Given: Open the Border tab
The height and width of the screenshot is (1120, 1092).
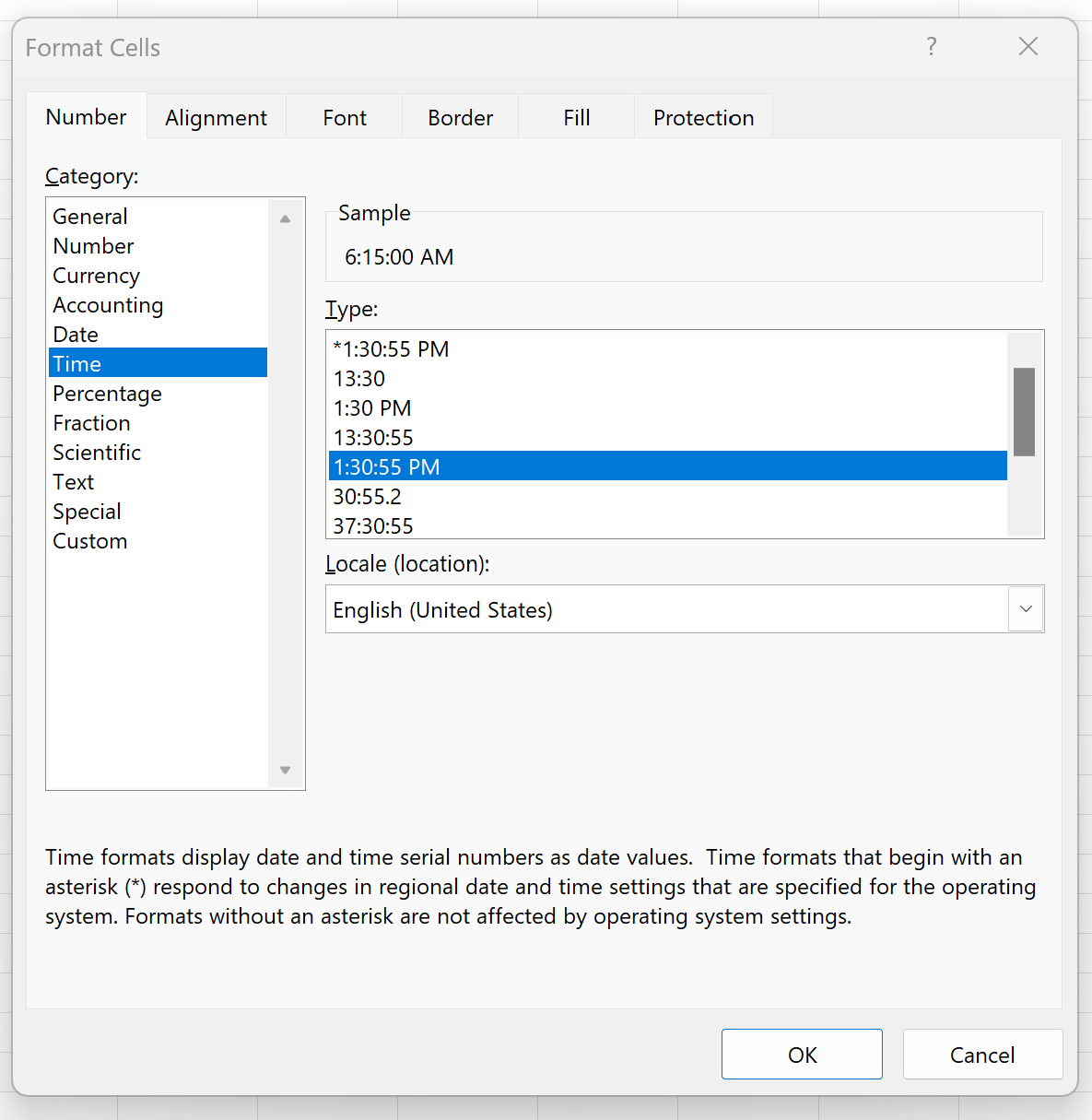Looking at the screenshot, I should click(x=460, y=117).
